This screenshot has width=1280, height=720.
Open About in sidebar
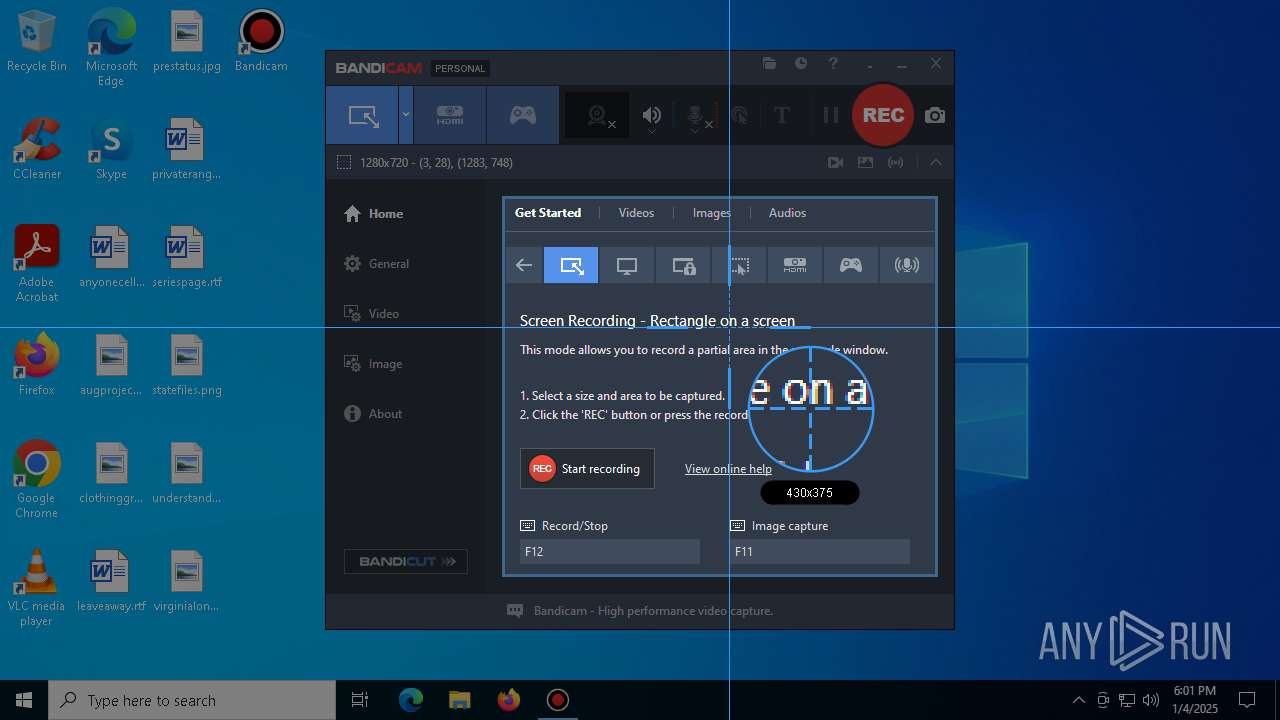373,413
